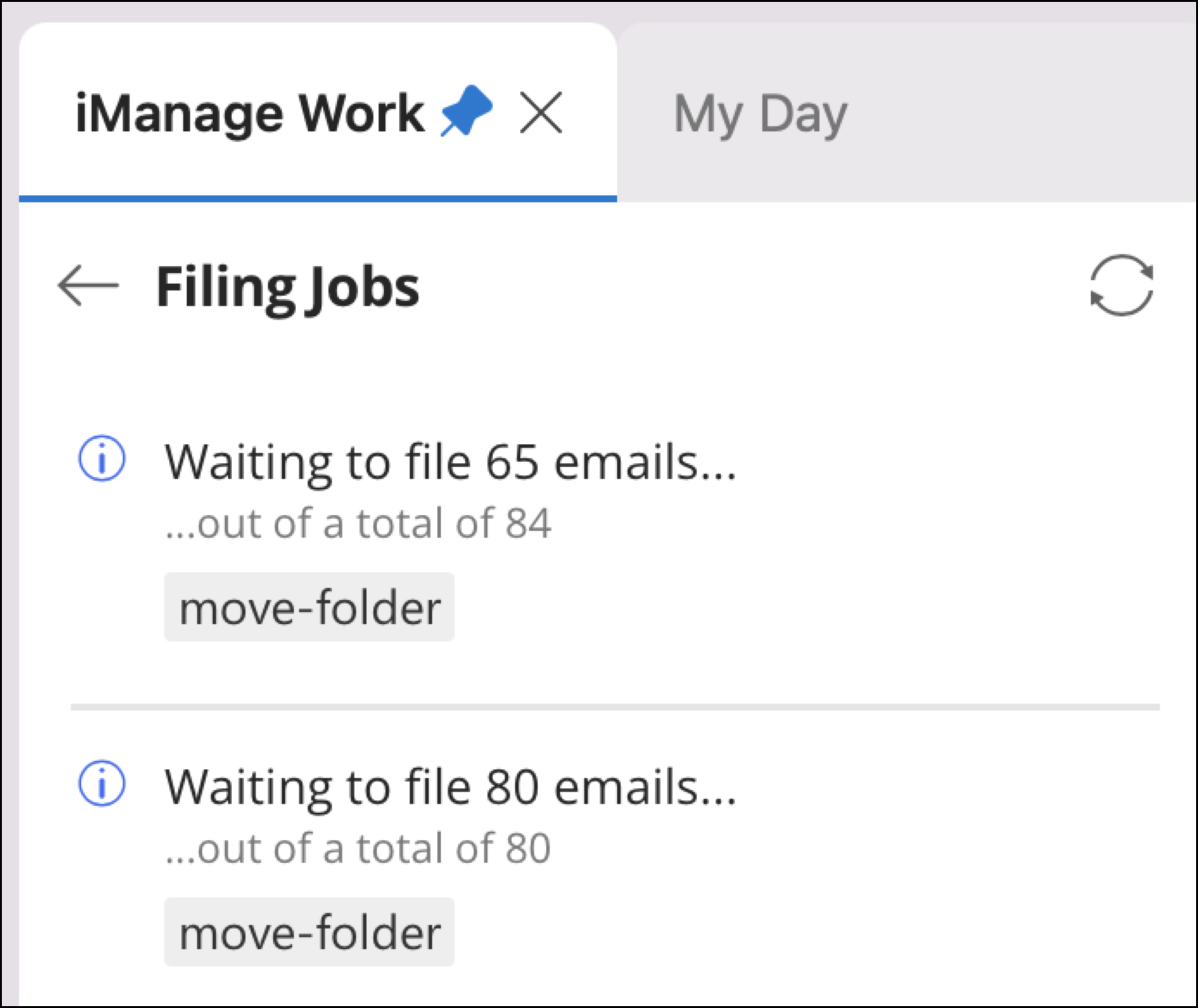1198x1008 pixels.
Task: Select the iManage Work tab
Action: coord(248,112)
